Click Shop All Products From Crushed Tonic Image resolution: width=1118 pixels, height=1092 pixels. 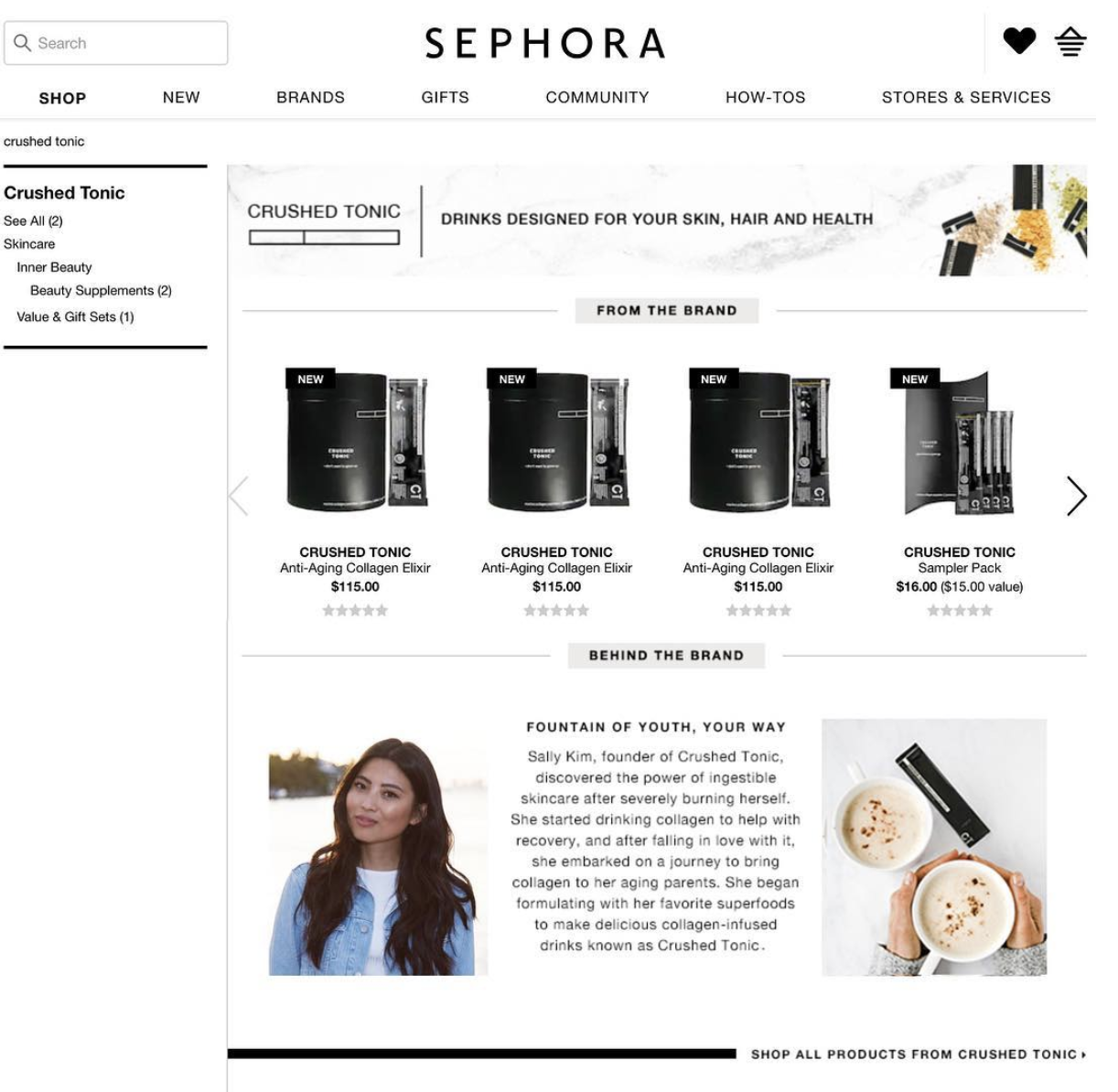(x=919, y=1054)
